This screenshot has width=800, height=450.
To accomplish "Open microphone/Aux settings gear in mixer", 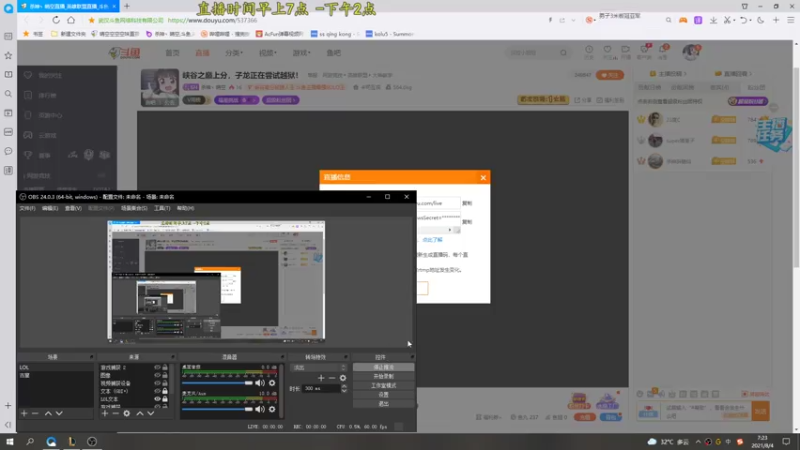I will (x=272, y=409).
